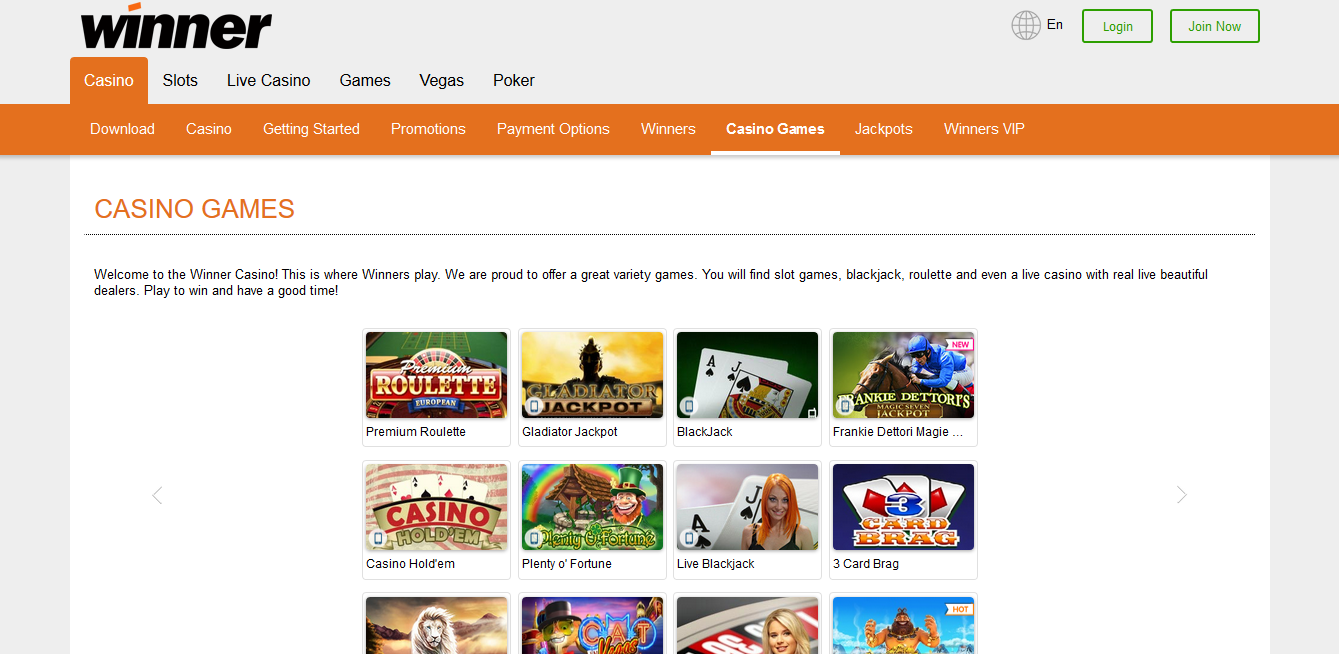Click the CASINO GAMES page heading

click(194, 209)
